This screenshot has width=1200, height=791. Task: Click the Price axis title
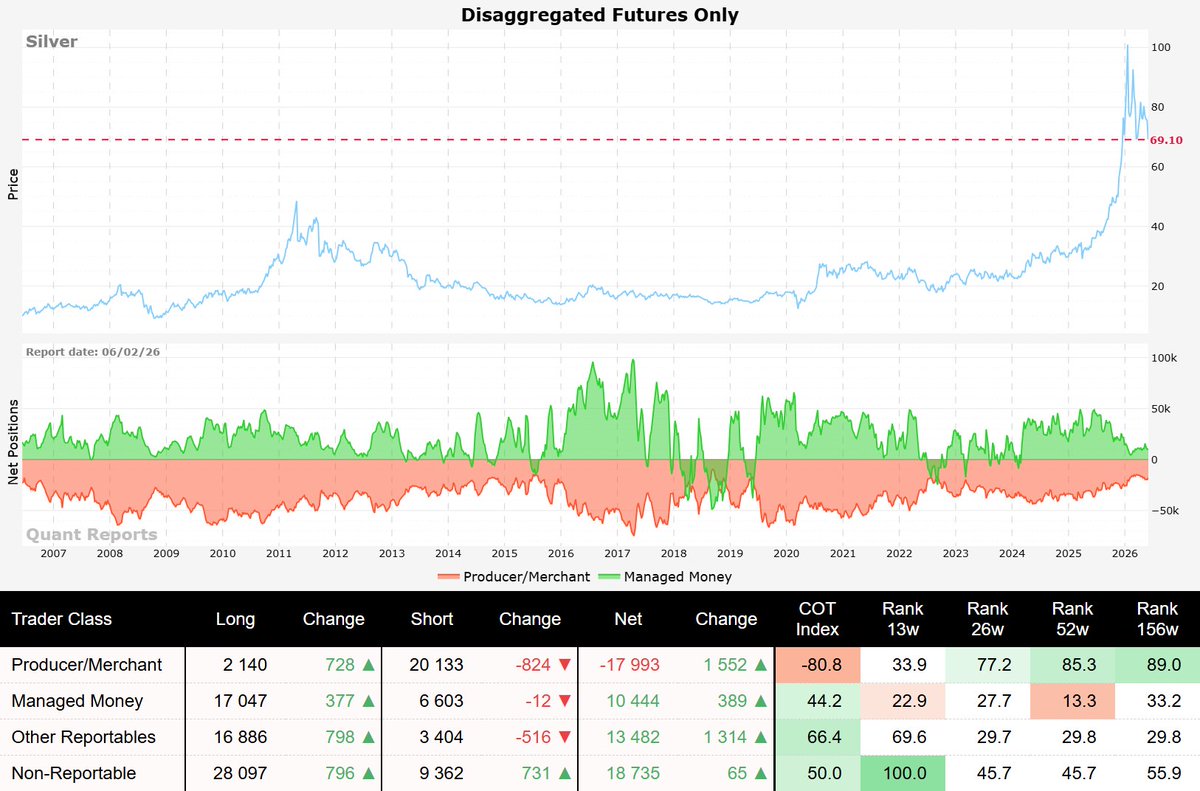click(13, 183)
